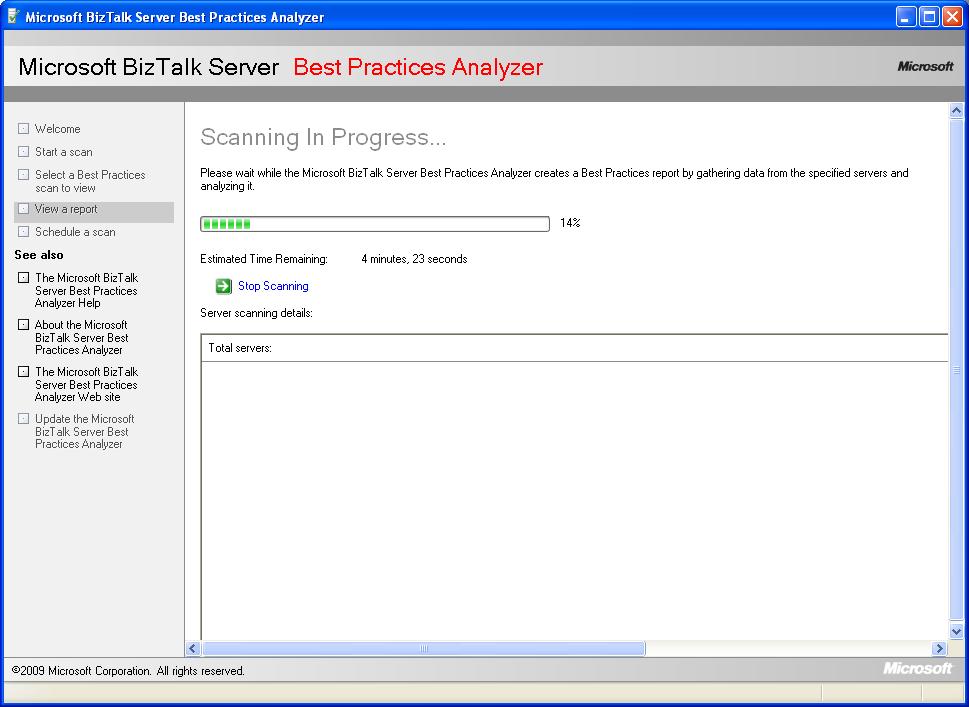Click the See also heading
969x707 pixels.
pos(39,255)
